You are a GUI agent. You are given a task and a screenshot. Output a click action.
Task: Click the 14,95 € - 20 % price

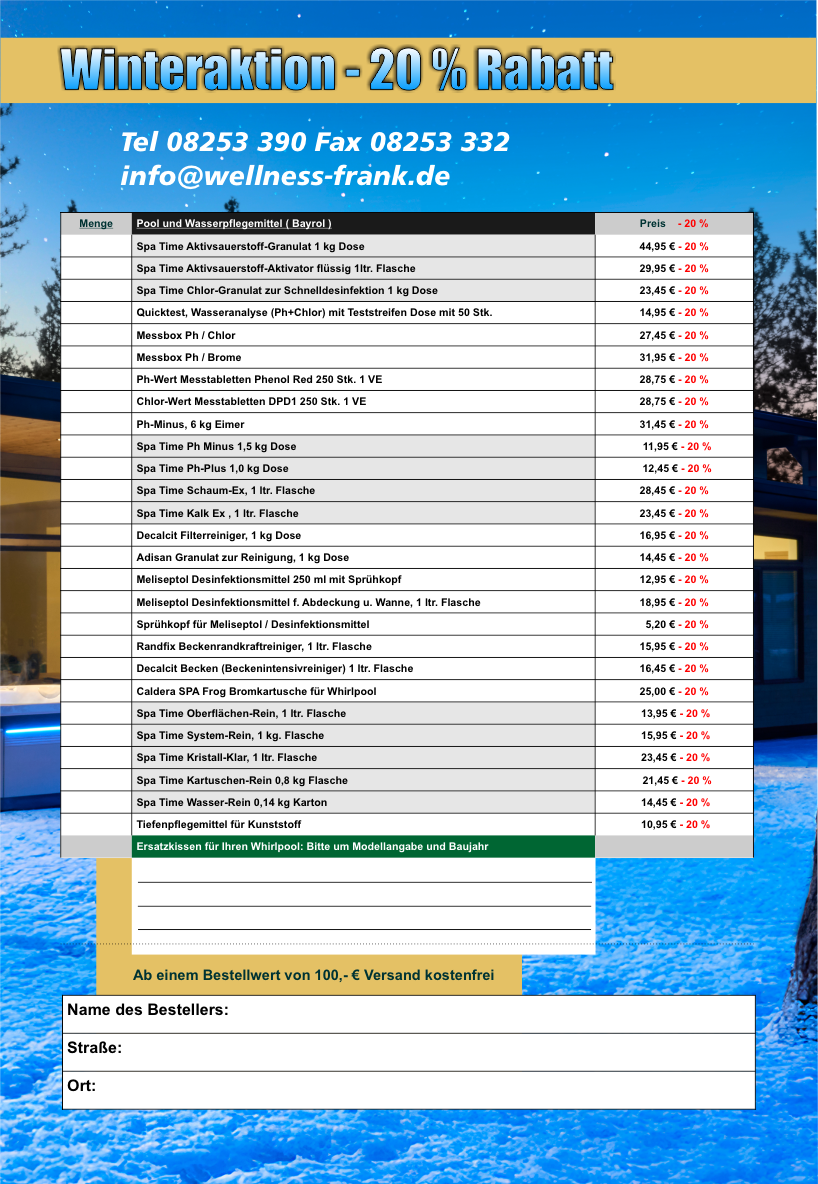point(674,312)
